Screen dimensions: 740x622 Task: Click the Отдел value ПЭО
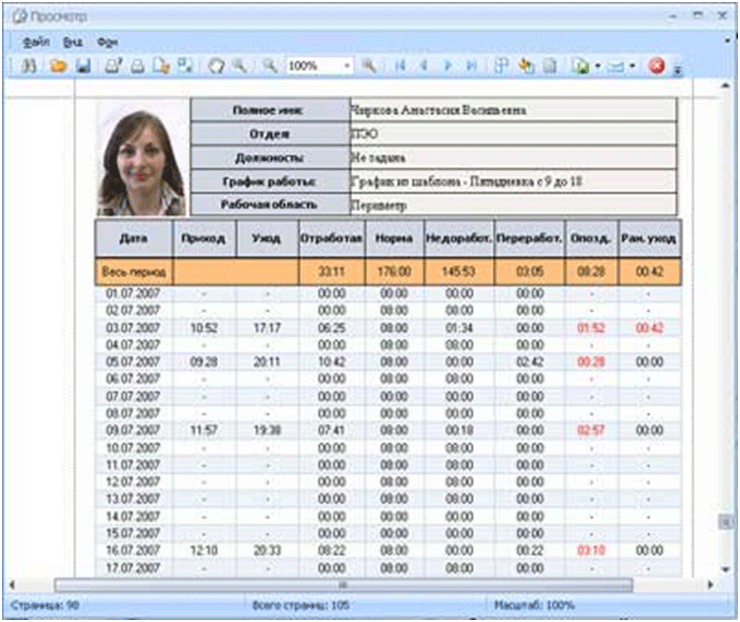[364, 134]
